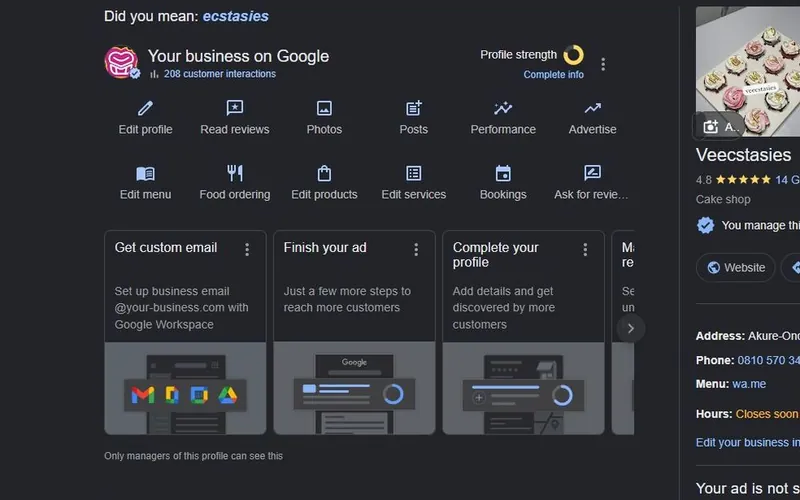
Task: Call the 0810 570 phone number
Action: (x=768, y=360)
